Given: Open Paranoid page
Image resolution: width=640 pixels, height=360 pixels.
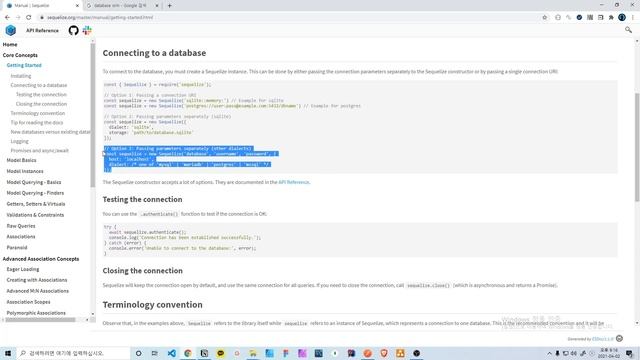Looking at the screenshot, I should [x=17, y=248].
